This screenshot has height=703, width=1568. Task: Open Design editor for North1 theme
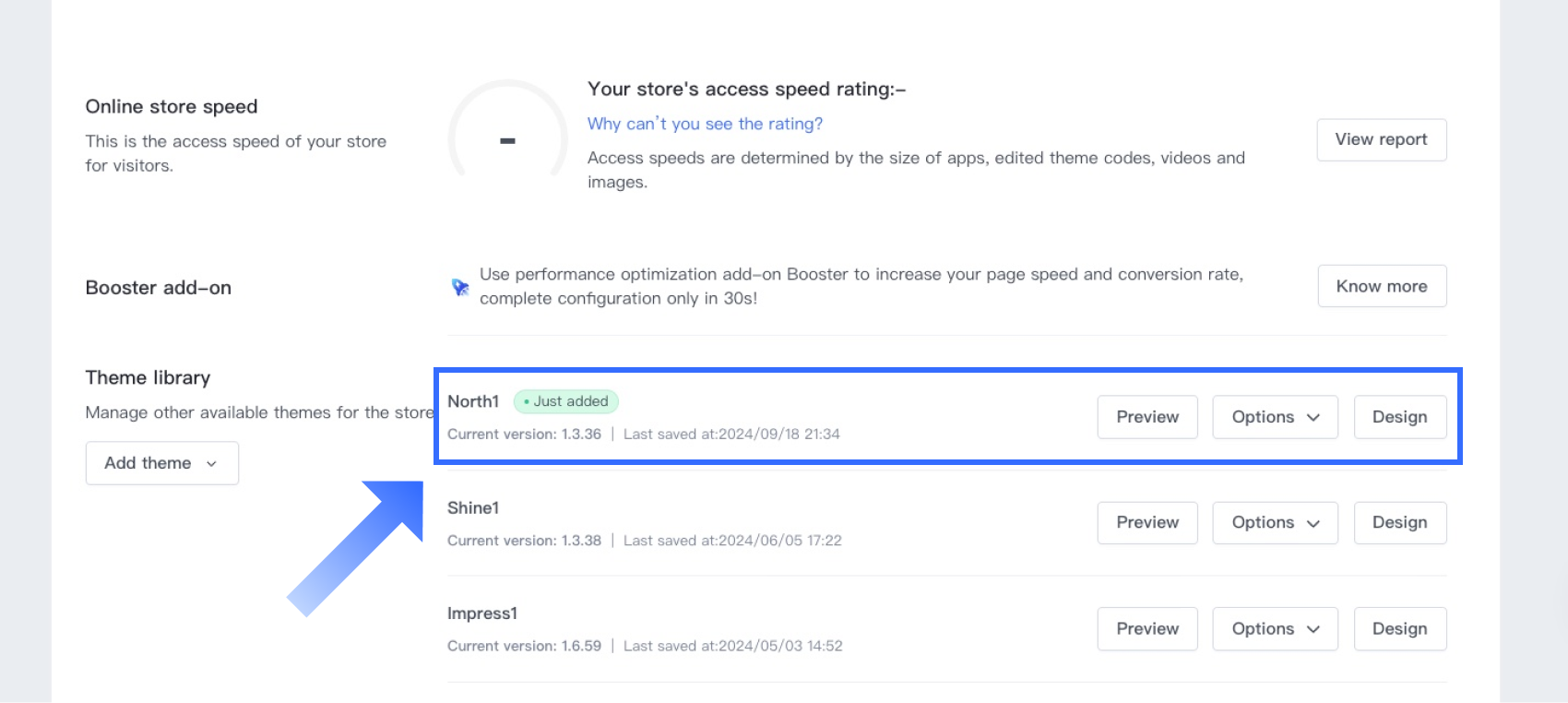(1399, 417)
